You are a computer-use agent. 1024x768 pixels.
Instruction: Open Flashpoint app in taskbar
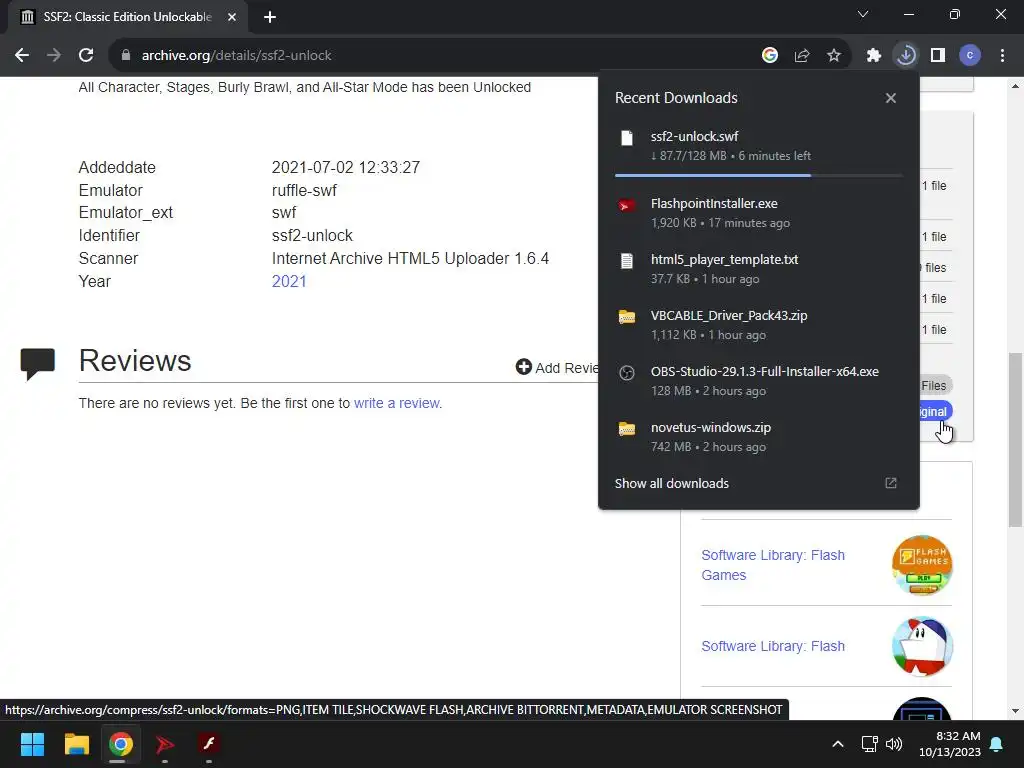165,744
